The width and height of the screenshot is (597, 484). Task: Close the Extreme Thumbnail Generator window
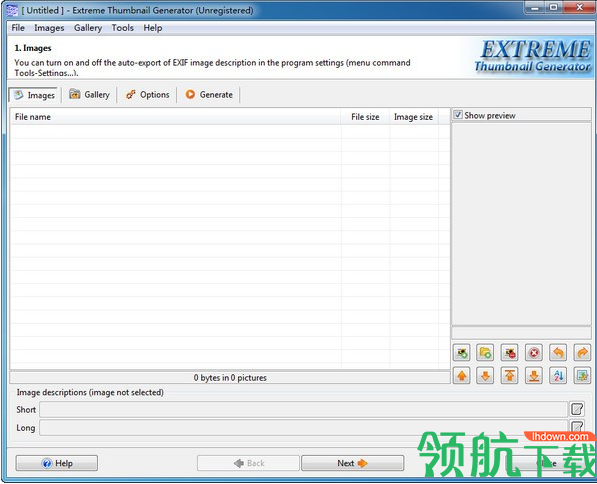tap(579, 7)
